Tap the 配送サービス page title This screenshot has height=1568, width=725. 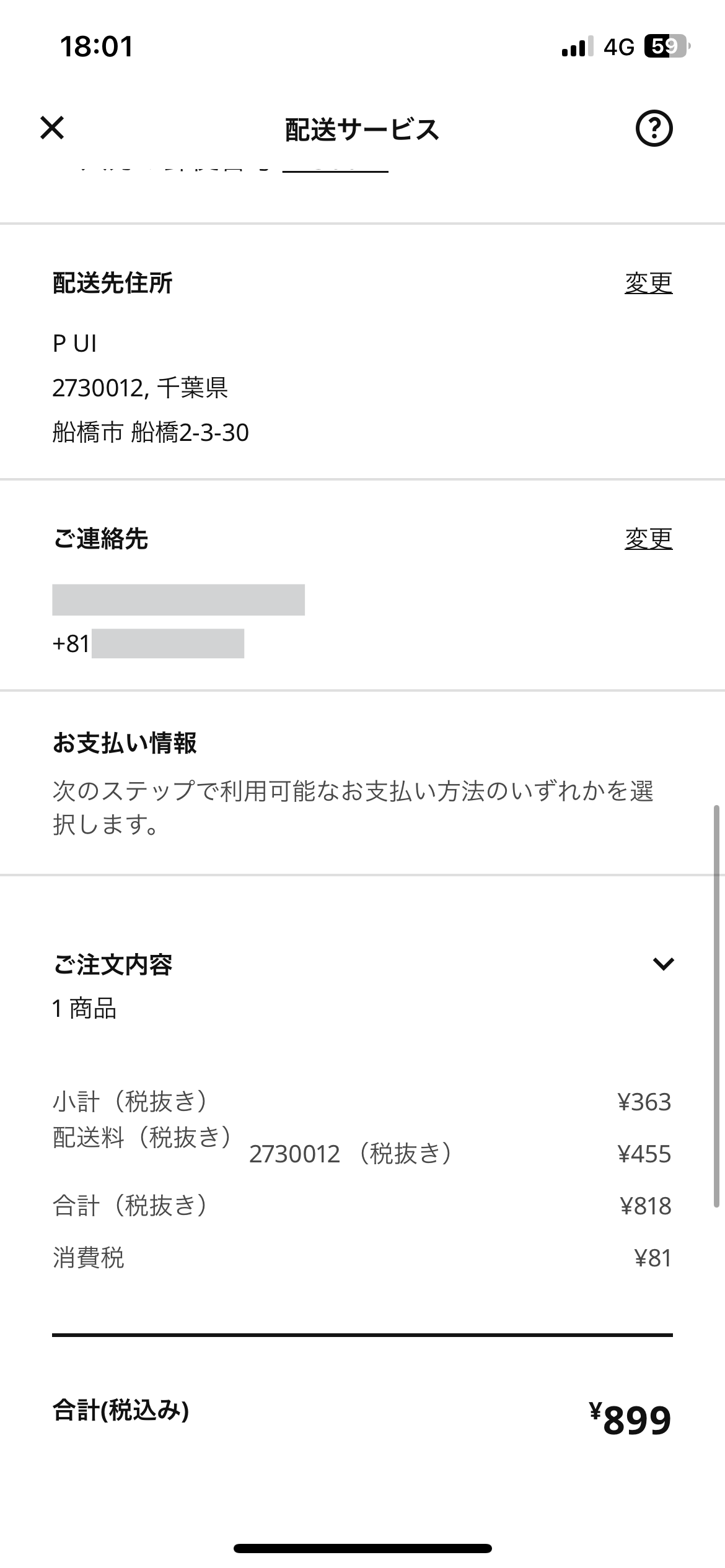tap(362, 129)
